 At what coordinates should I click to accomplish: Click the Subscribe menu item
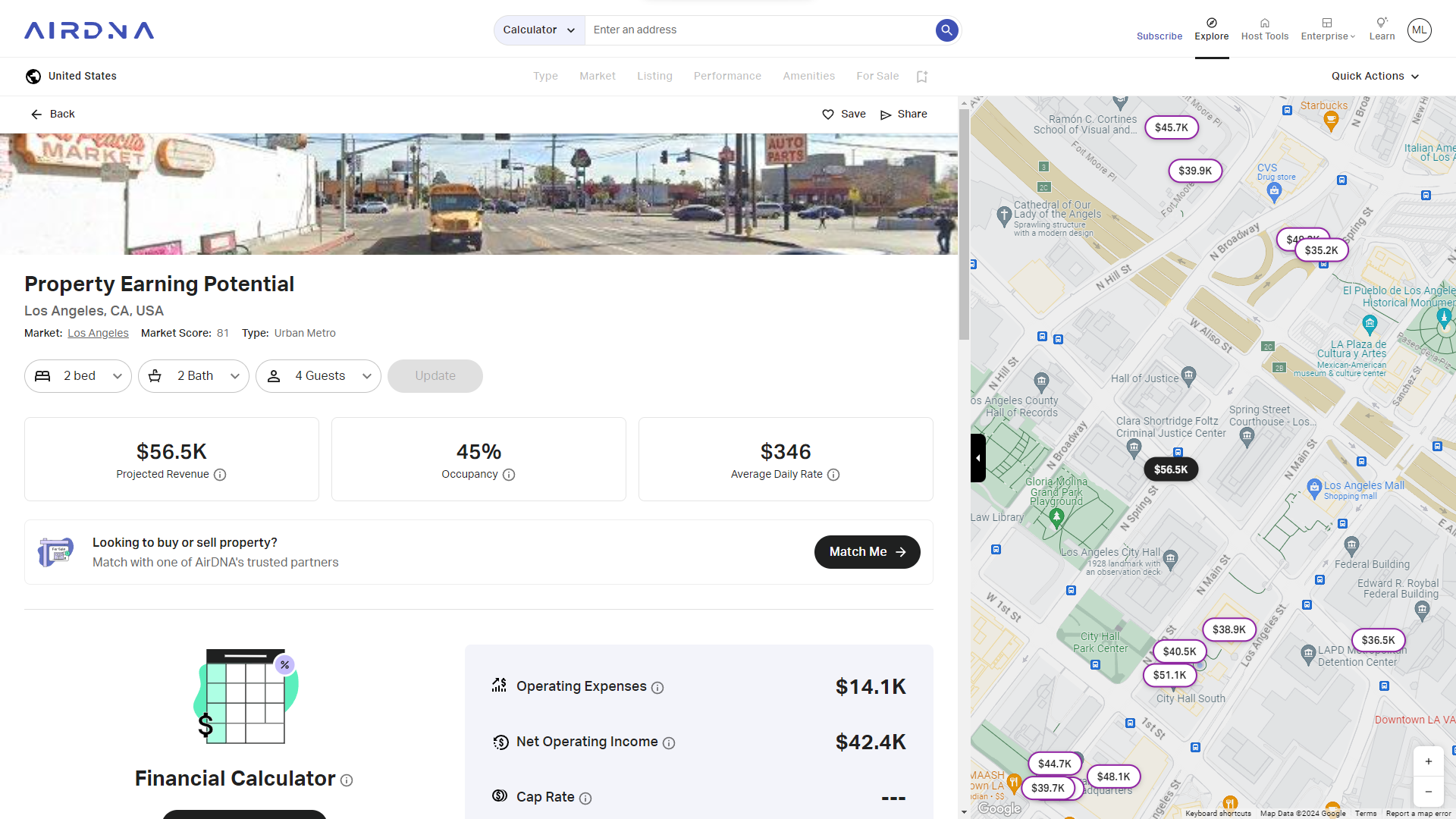[x=1160, y=36]
